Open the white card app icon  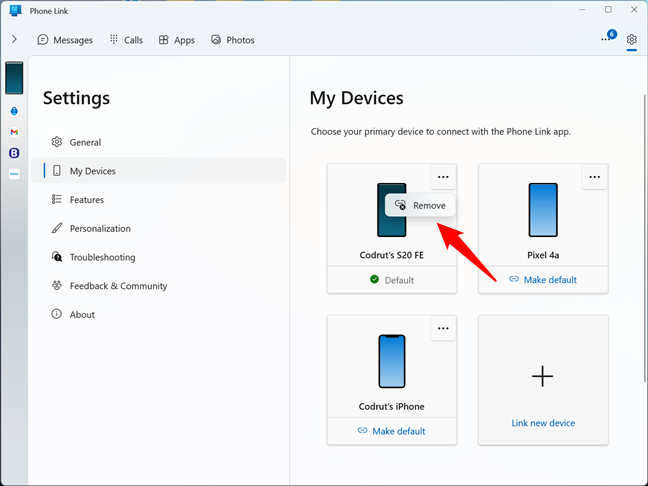tap(14, 174)
